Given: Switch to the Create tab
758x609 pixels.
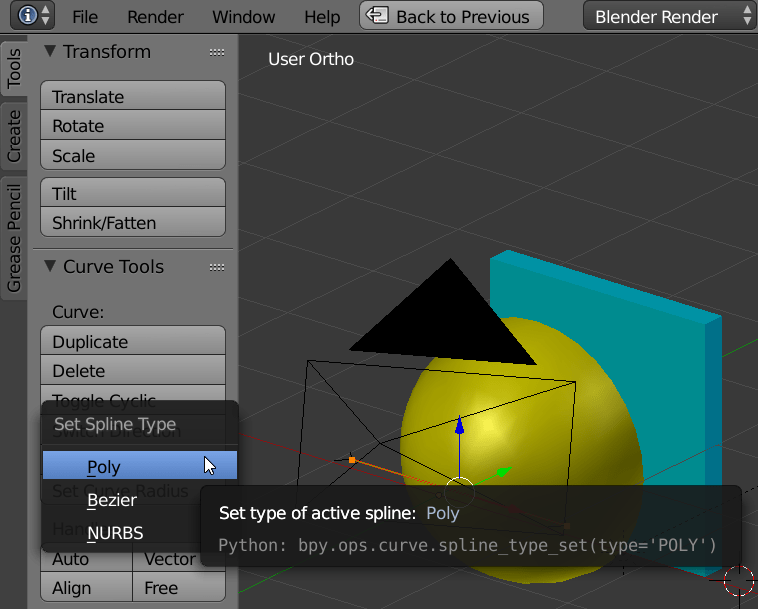Looking at the screenshot, I should pos(14,136).
